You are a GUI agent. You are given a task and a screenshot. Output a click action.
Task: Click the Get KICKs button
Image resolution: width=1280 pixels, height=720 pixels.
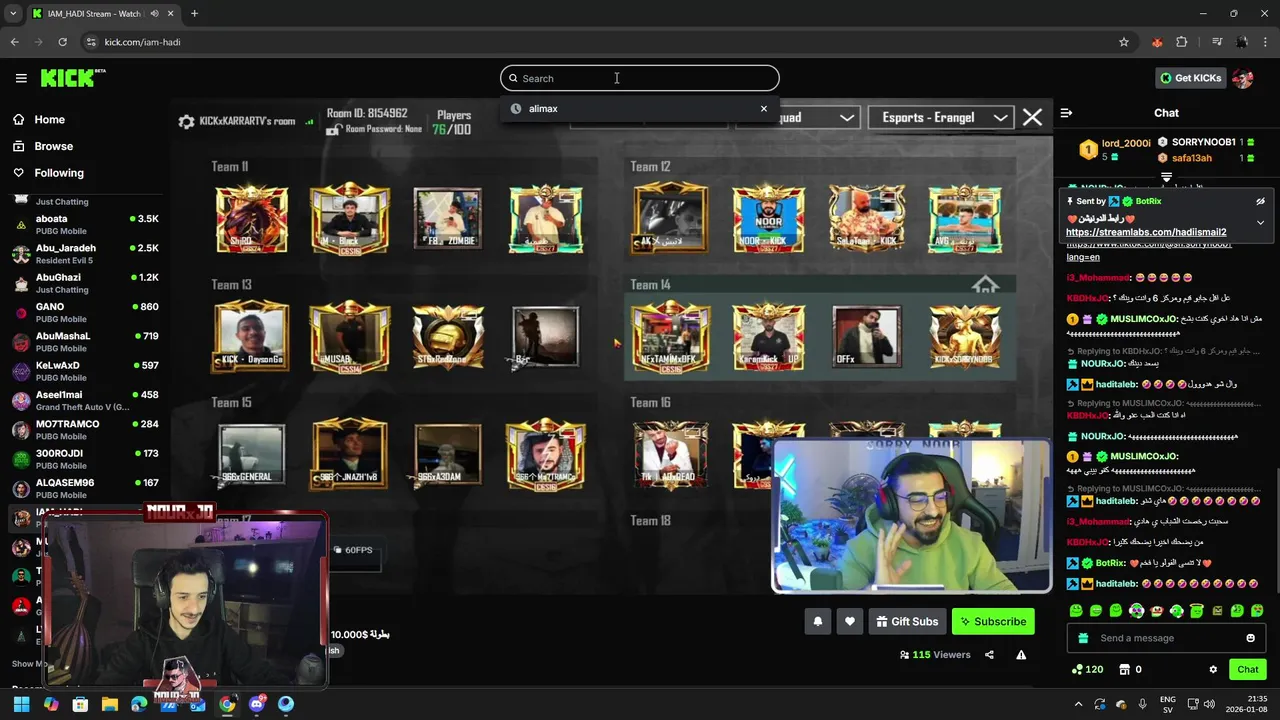[1190, 78]
